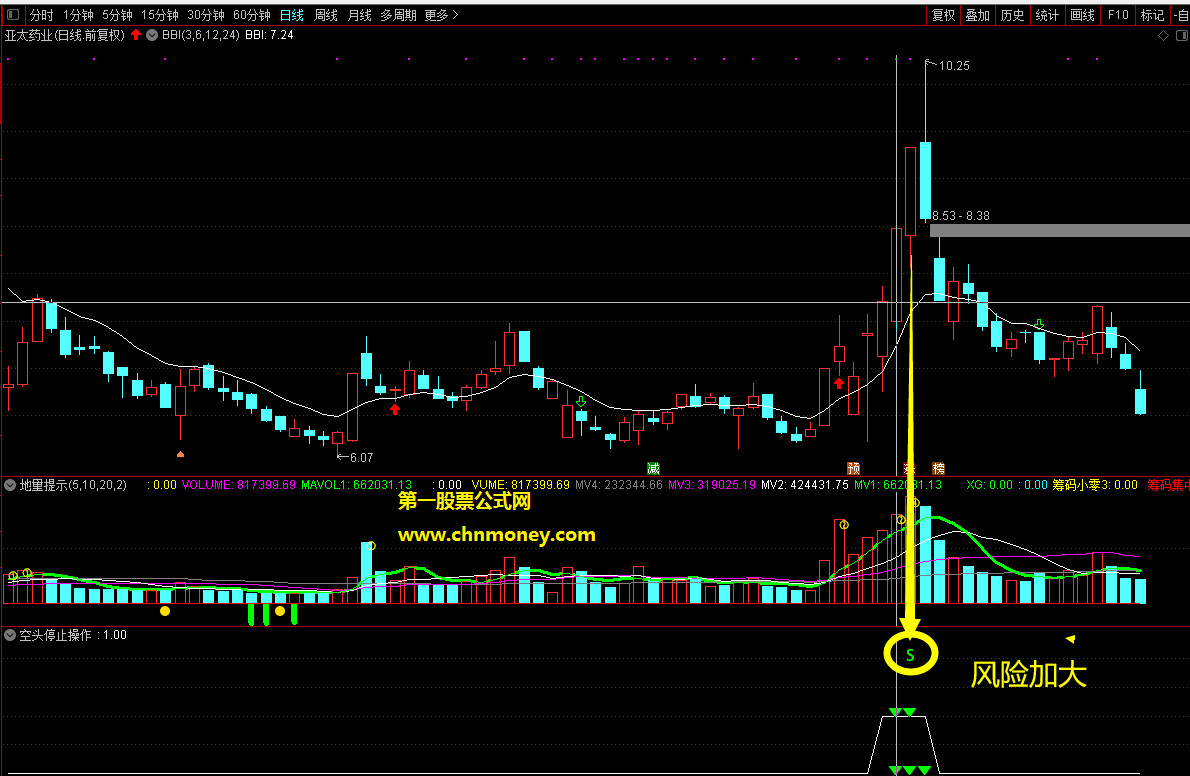Click the 榜 marker below the candles
Viewport: 1190px width, 776px height.
(939, 468)
